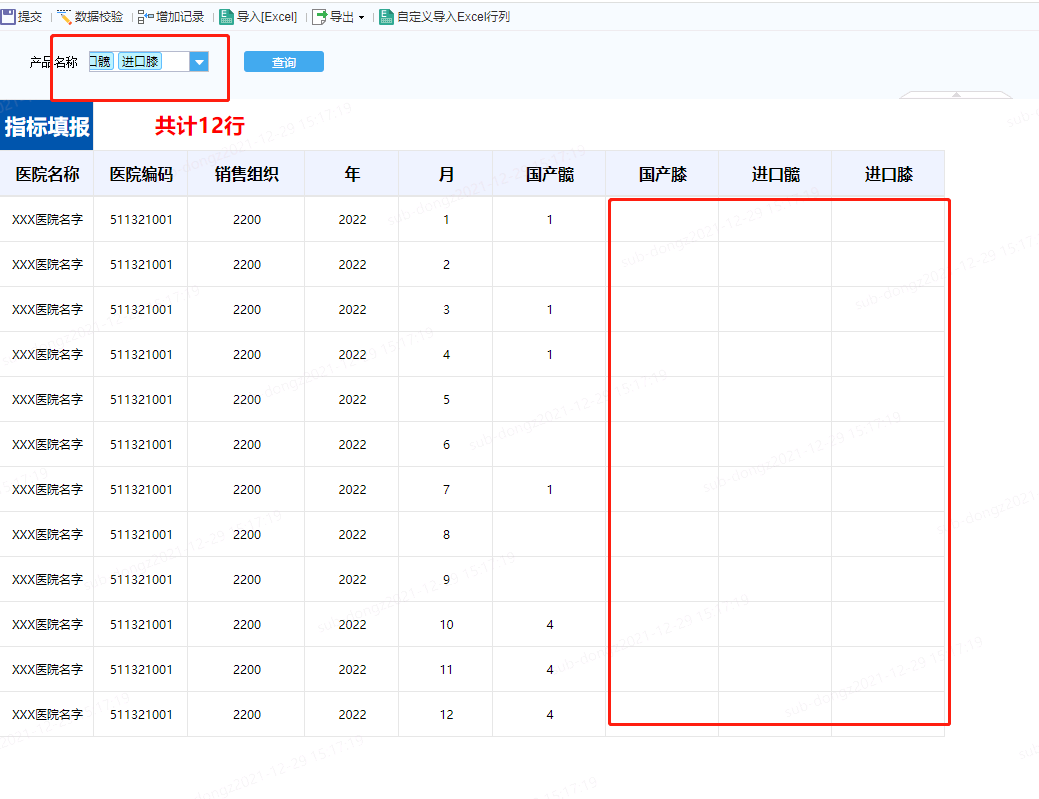Click the 国产髋 column header
The image size is (1039, 799).
[x=549, y=174]
